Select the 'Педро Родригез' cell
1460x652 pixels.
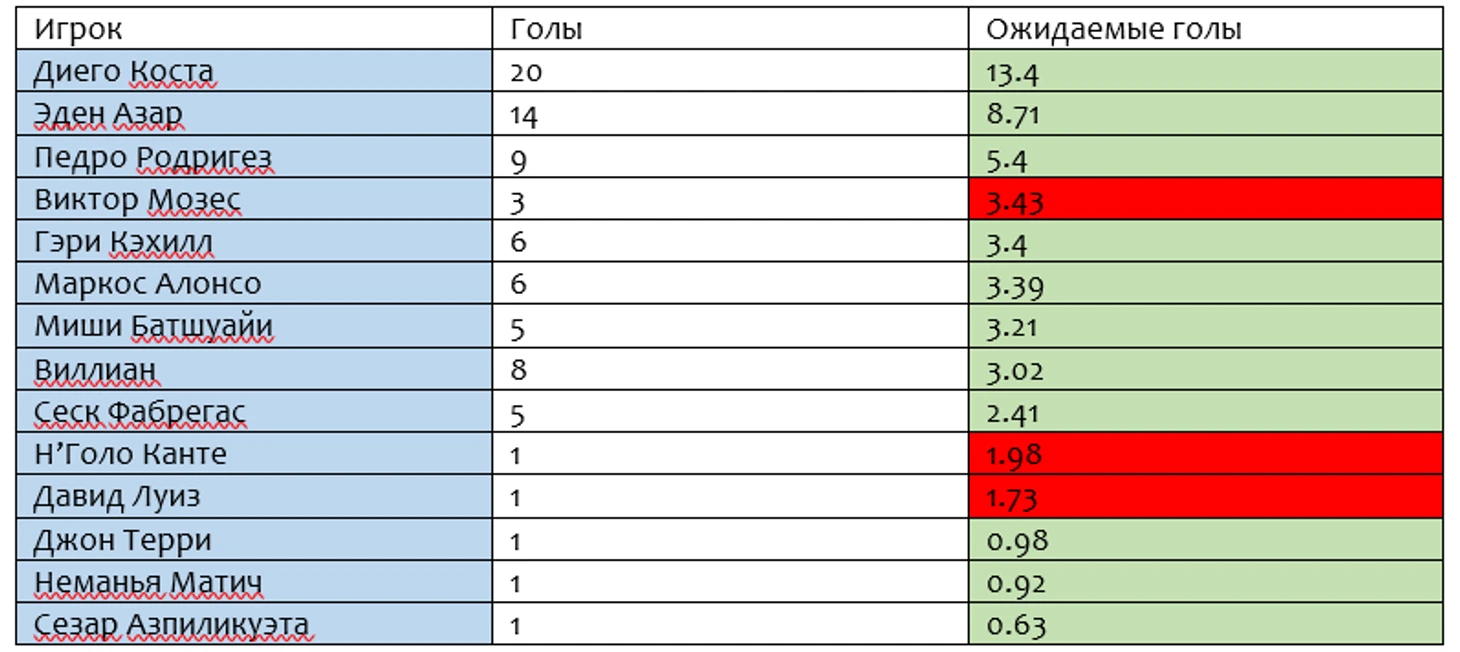253,157
